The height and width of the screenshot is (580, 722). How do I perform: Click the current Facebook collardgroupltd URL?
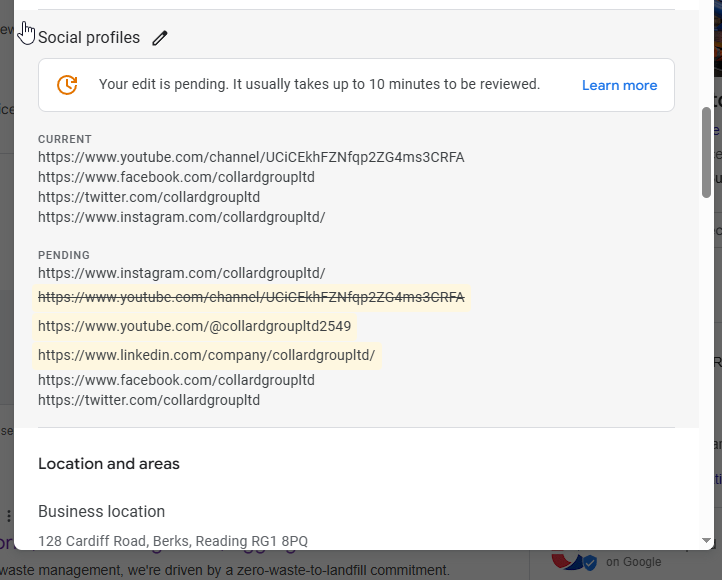176,177
